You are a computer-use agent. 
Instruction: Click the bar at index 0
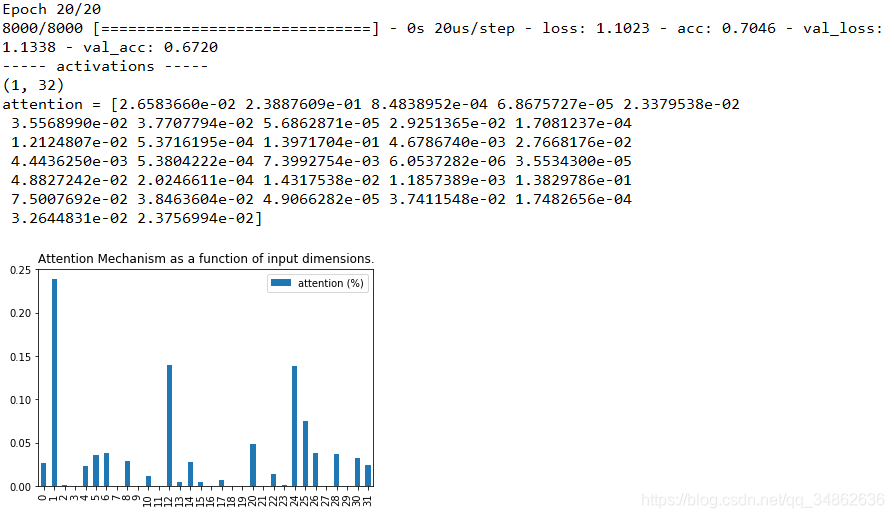[x=43, y=475]
